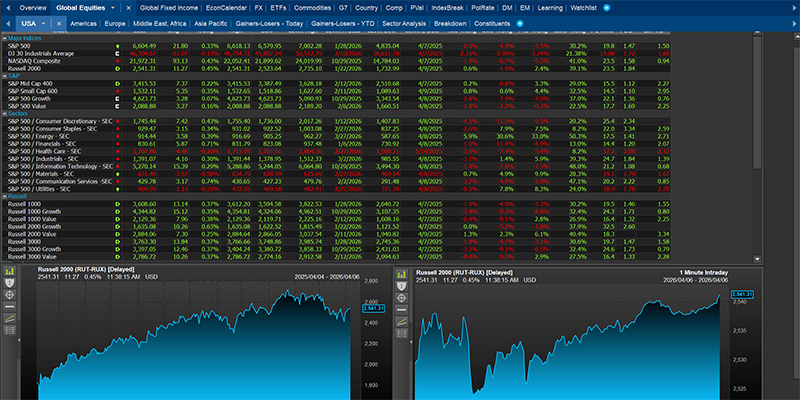This screenshot has width=800, height=400.
Task: Open Watchlist tab
Action: point(584,8)
